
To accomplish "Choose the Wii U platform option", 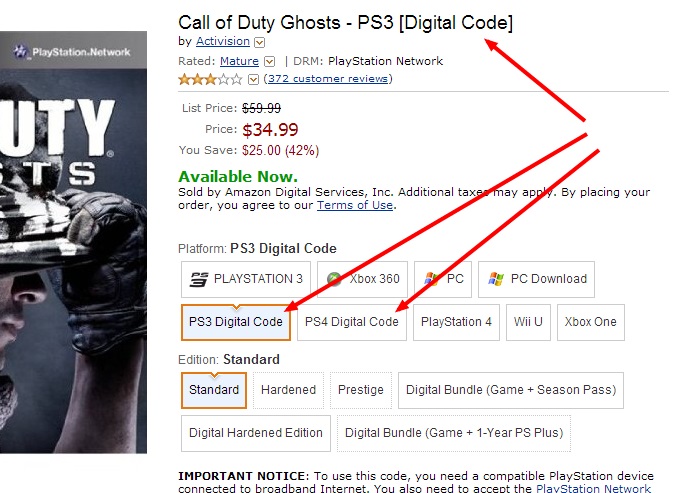I will [x=529, y=322].
